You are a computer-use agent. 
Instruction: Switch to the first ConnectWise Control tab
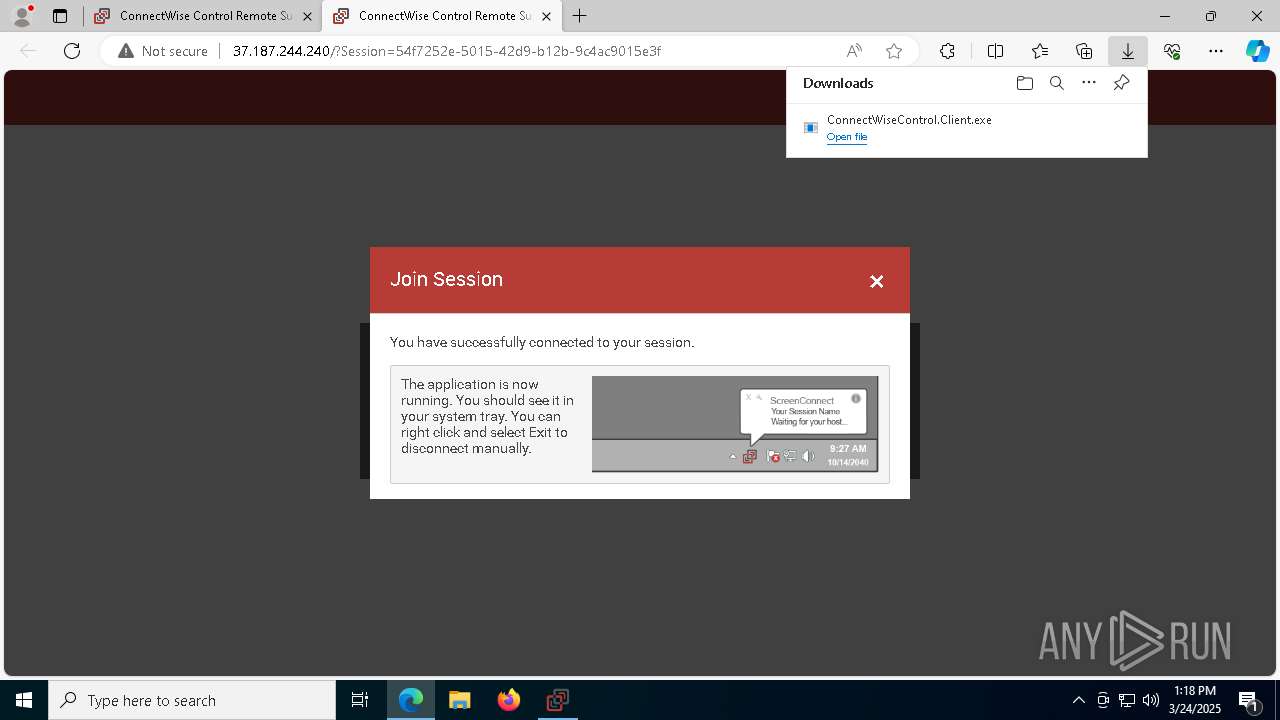(x=203, y=16)
